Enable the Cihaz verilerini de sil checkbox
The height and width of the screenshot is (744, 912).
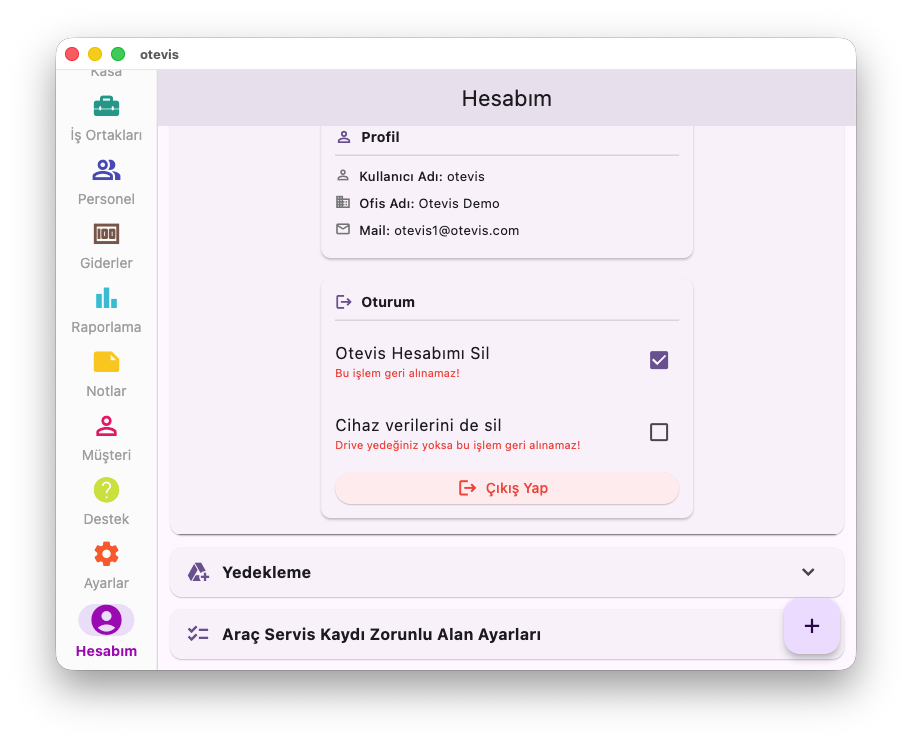click(659, 432)
